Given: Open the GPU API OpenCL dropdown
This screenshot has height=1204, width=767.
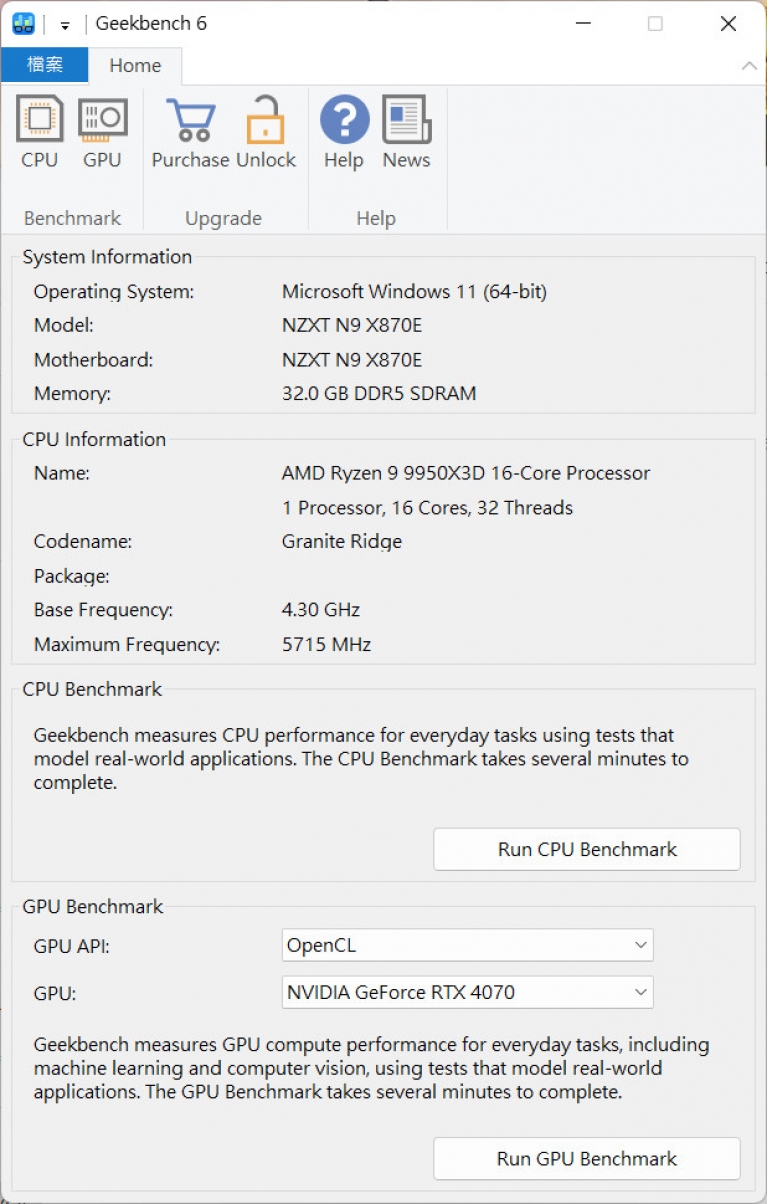Looking at the screenshot, I should point(467,945).
